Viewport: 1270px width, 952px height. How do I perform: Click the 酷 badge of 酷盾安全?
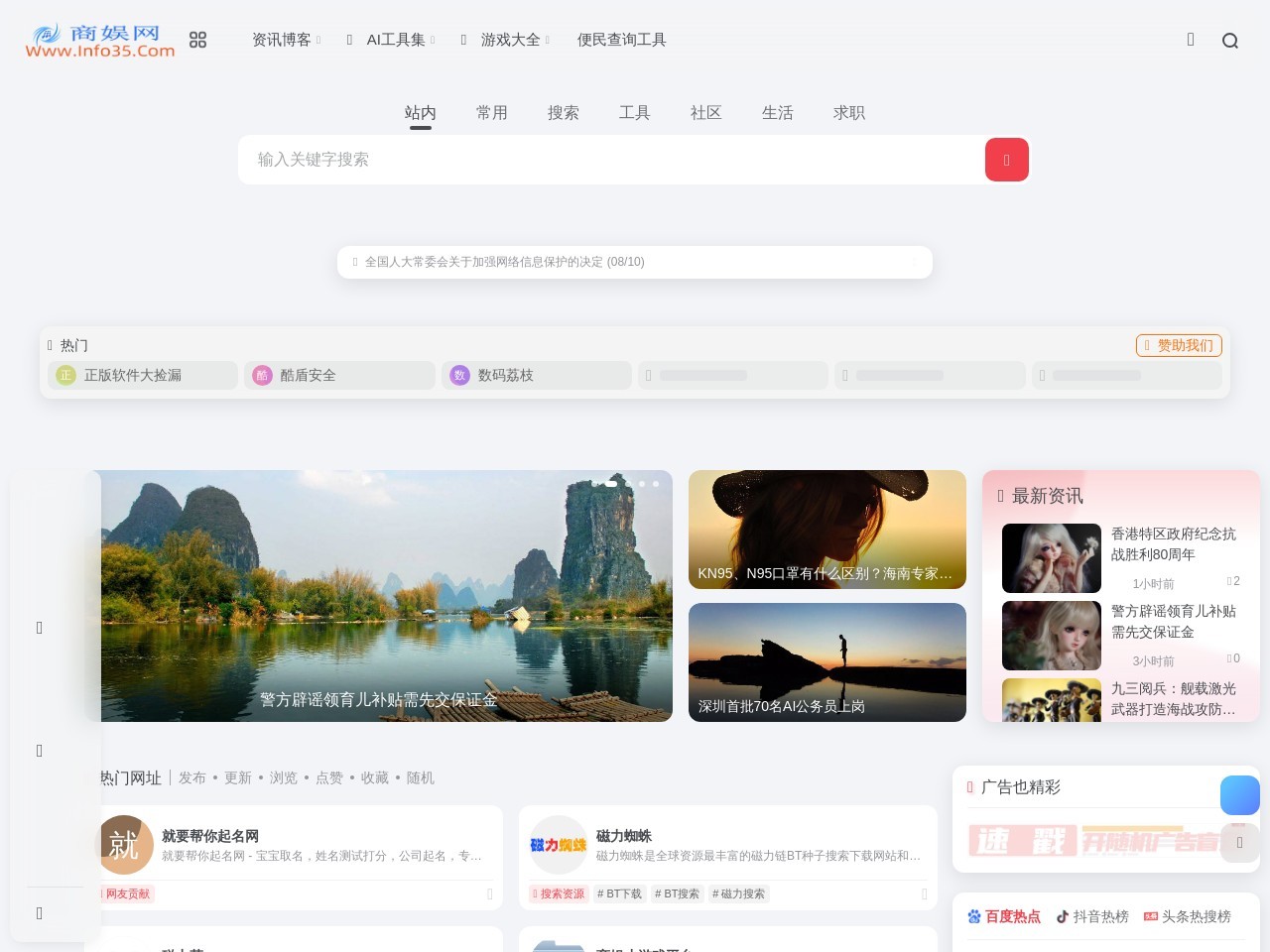click(262, 375)
